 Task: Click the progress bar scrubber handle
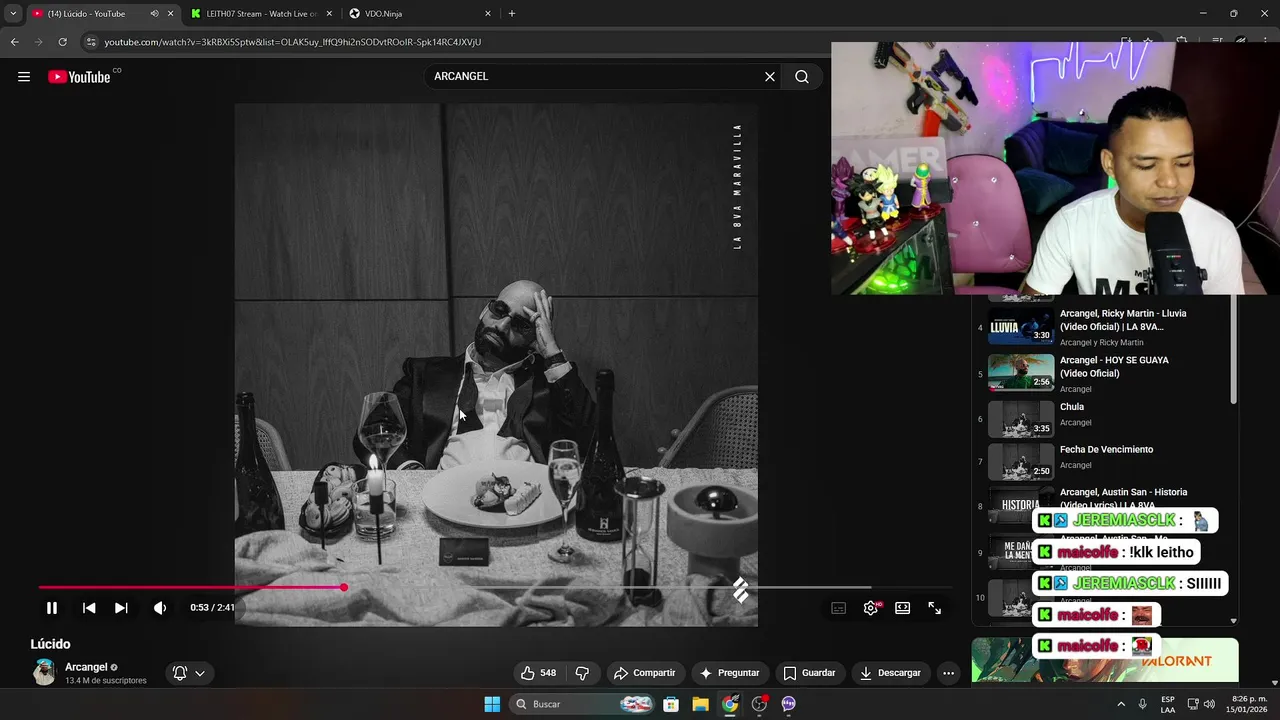point(343,588)
